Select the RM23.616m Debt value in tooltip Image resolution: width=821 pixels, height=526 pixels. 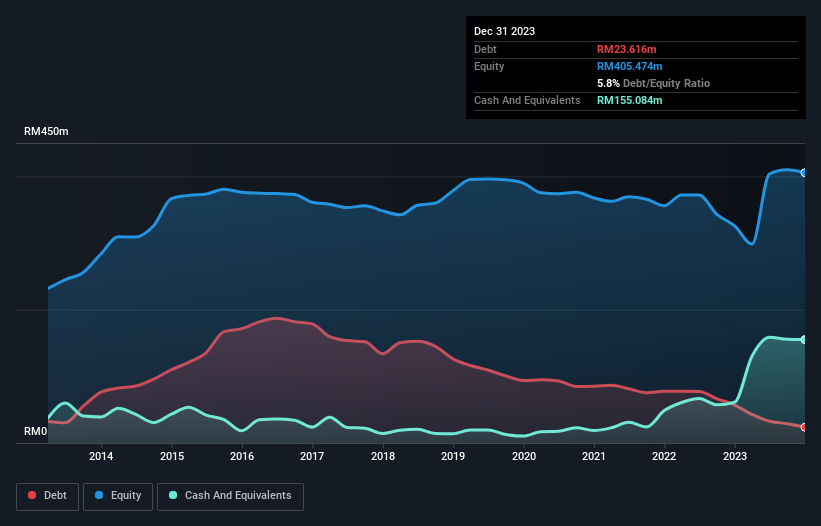pos(629,49)
